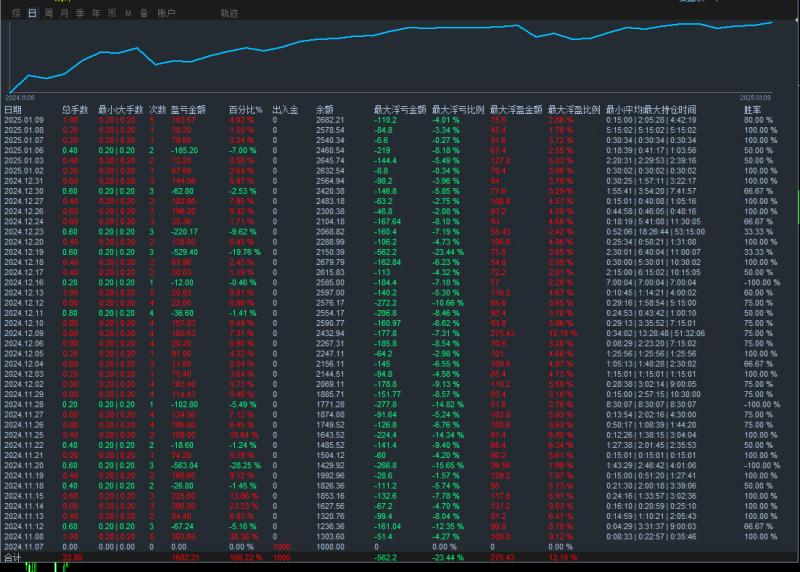Switch to the 综 summary tab
Screen dimensions: 800x572
14,14
